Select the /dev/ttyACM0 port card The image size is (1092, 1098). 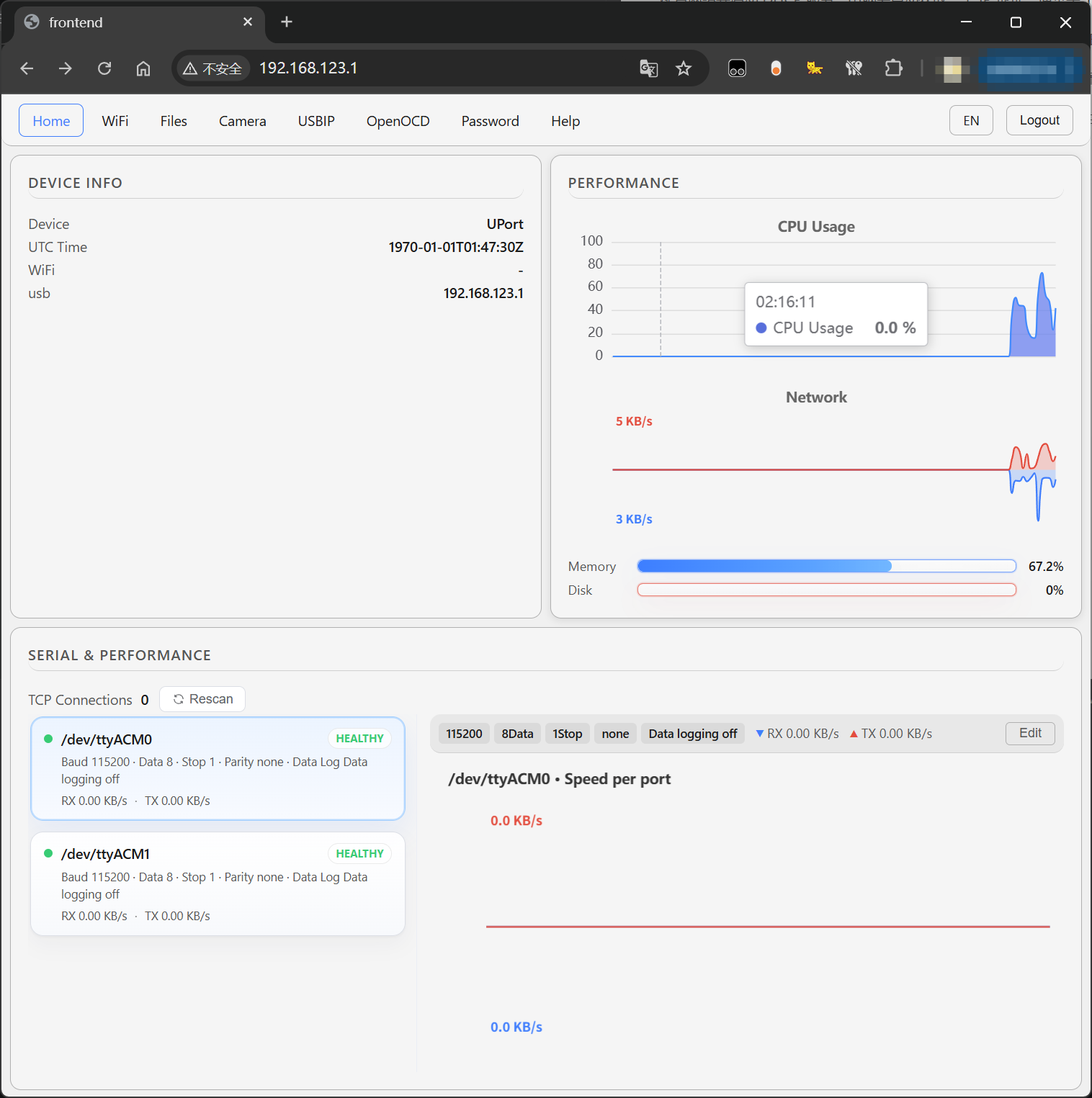click(x=218, y=768)
